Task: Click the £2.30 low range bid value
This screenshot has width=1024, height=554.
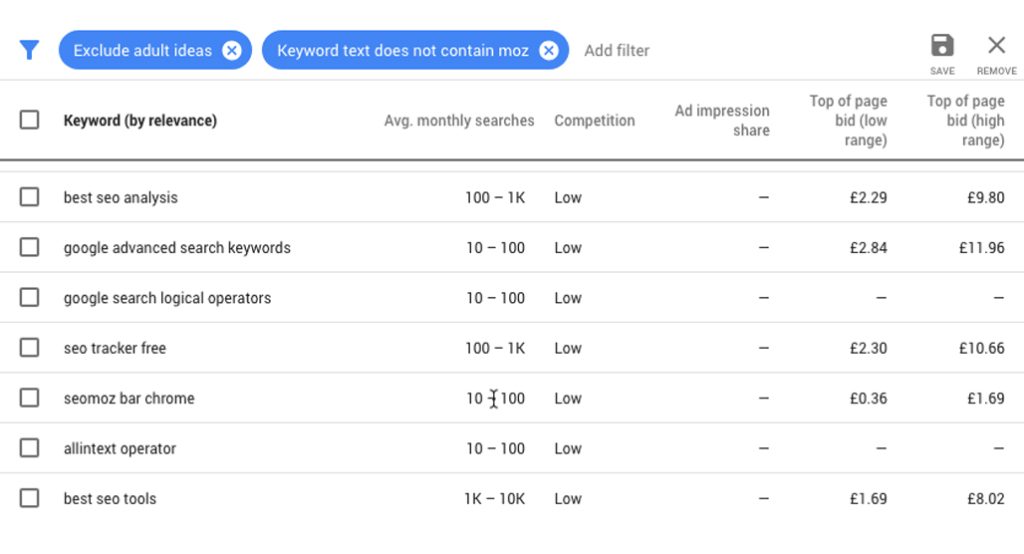Action: coord(868,348)
